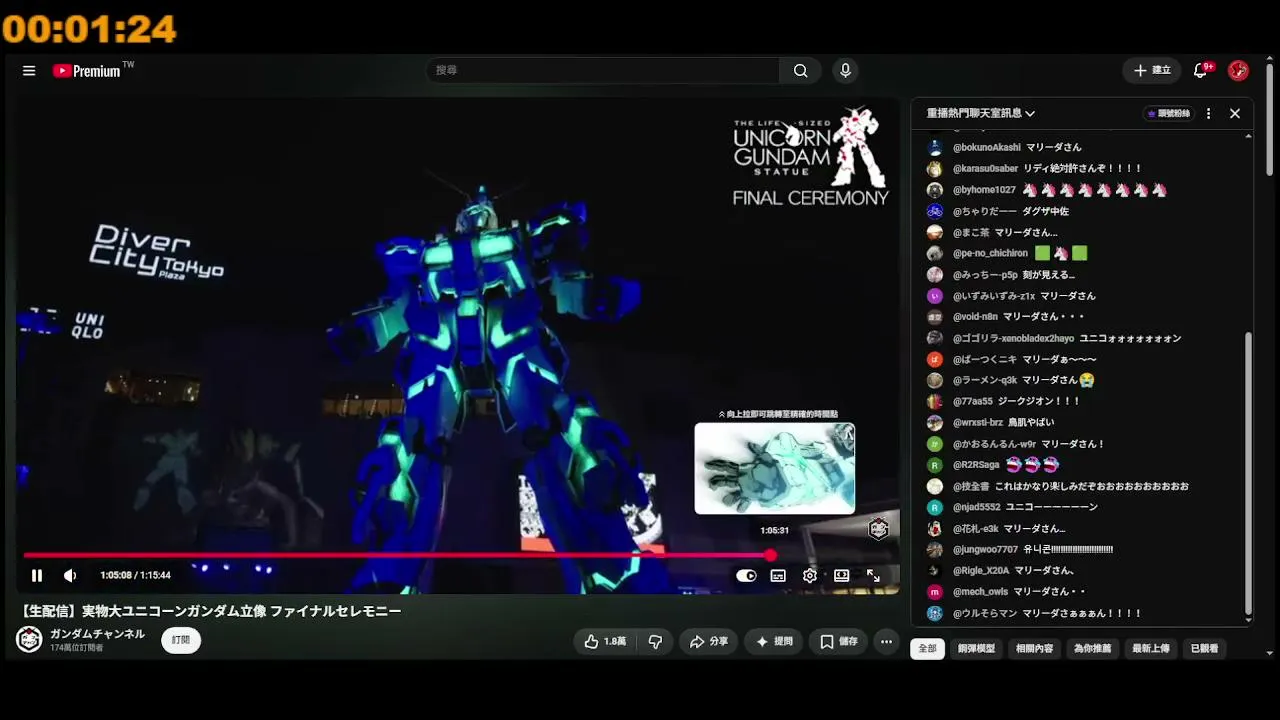This screenshot has width=1280, height=720.
Task: Open the ガンダムチャンネル channel name link
Action: click(x=97, y=634)
